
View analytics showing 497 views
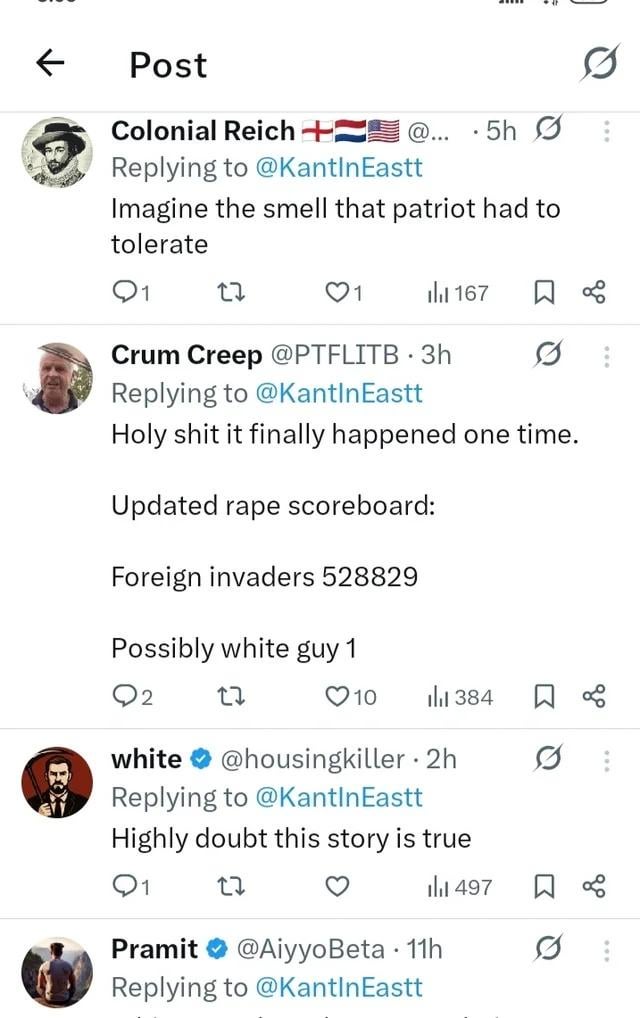[x=460, y=887]
